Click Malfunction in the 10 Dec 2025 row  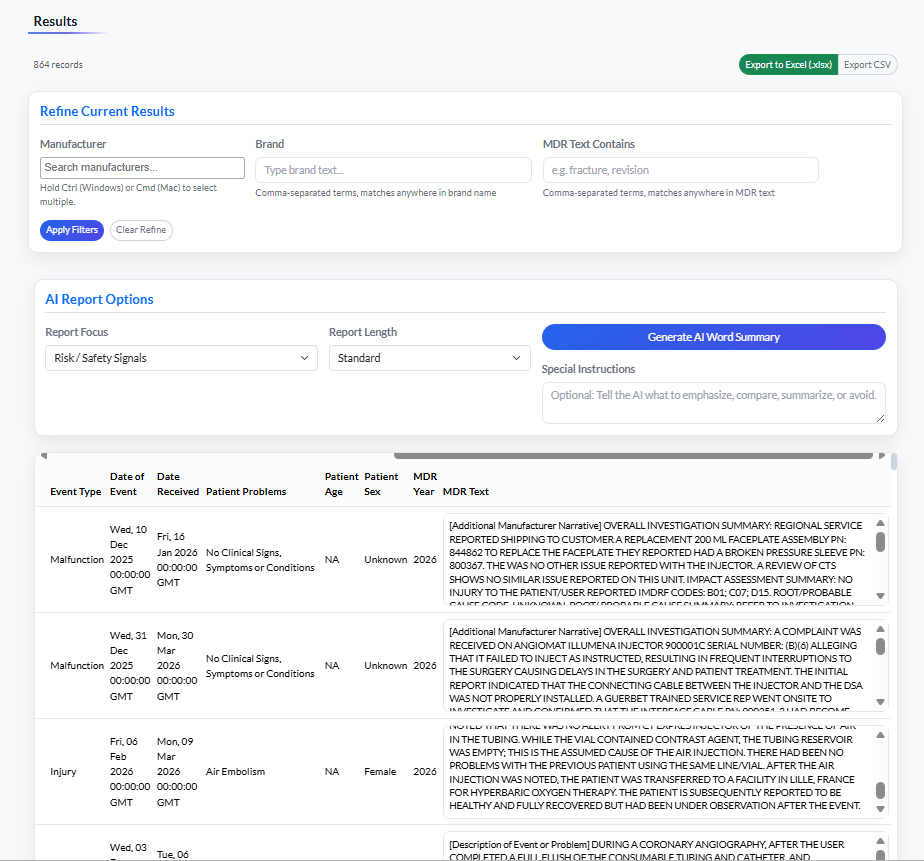click(77, 559)
